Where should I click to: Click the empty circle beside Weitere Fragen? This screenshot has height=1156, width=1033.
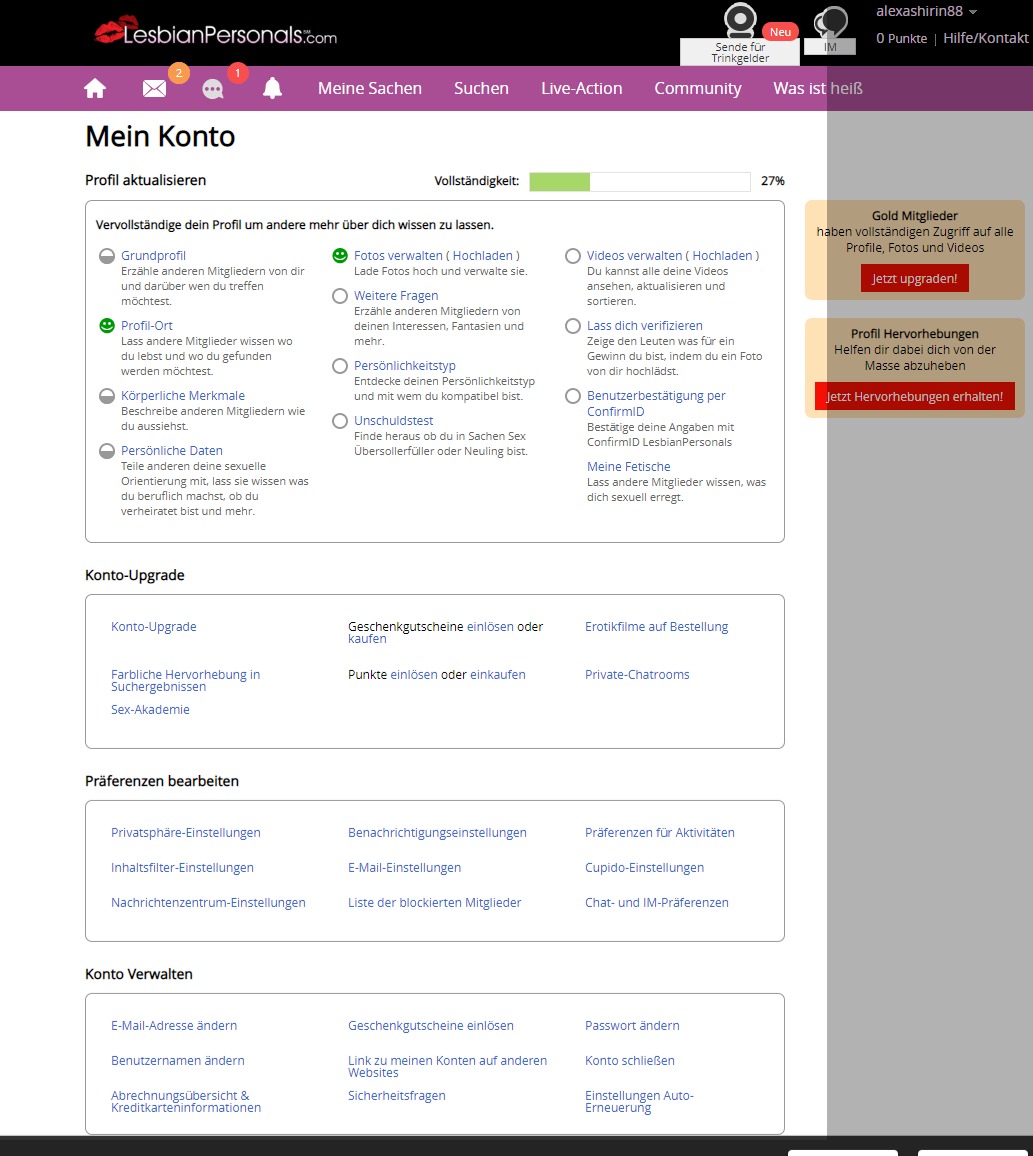[x=340, y=296]
